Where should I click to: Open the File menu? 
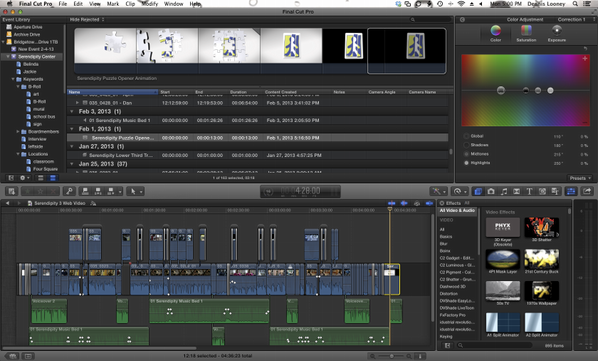pos(63,4)
